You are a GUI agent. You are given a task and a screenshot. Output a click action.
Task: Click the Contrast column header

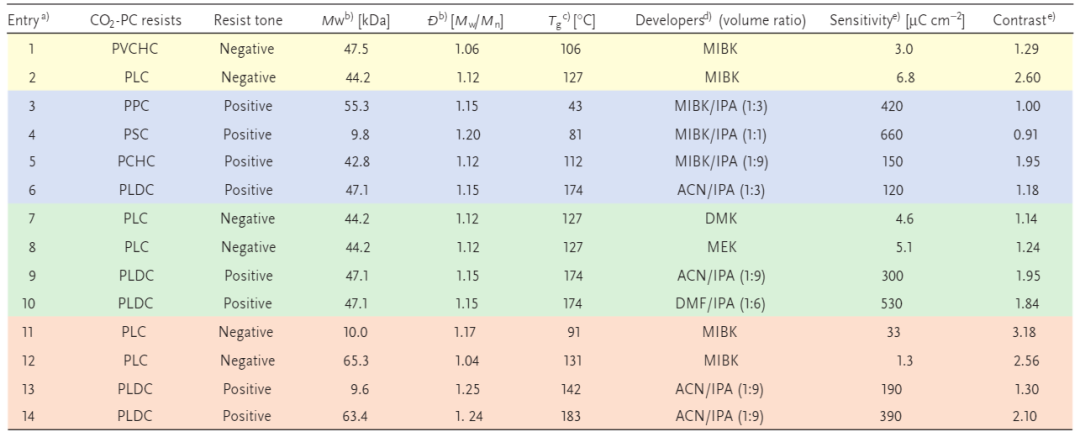[1023, 20]
